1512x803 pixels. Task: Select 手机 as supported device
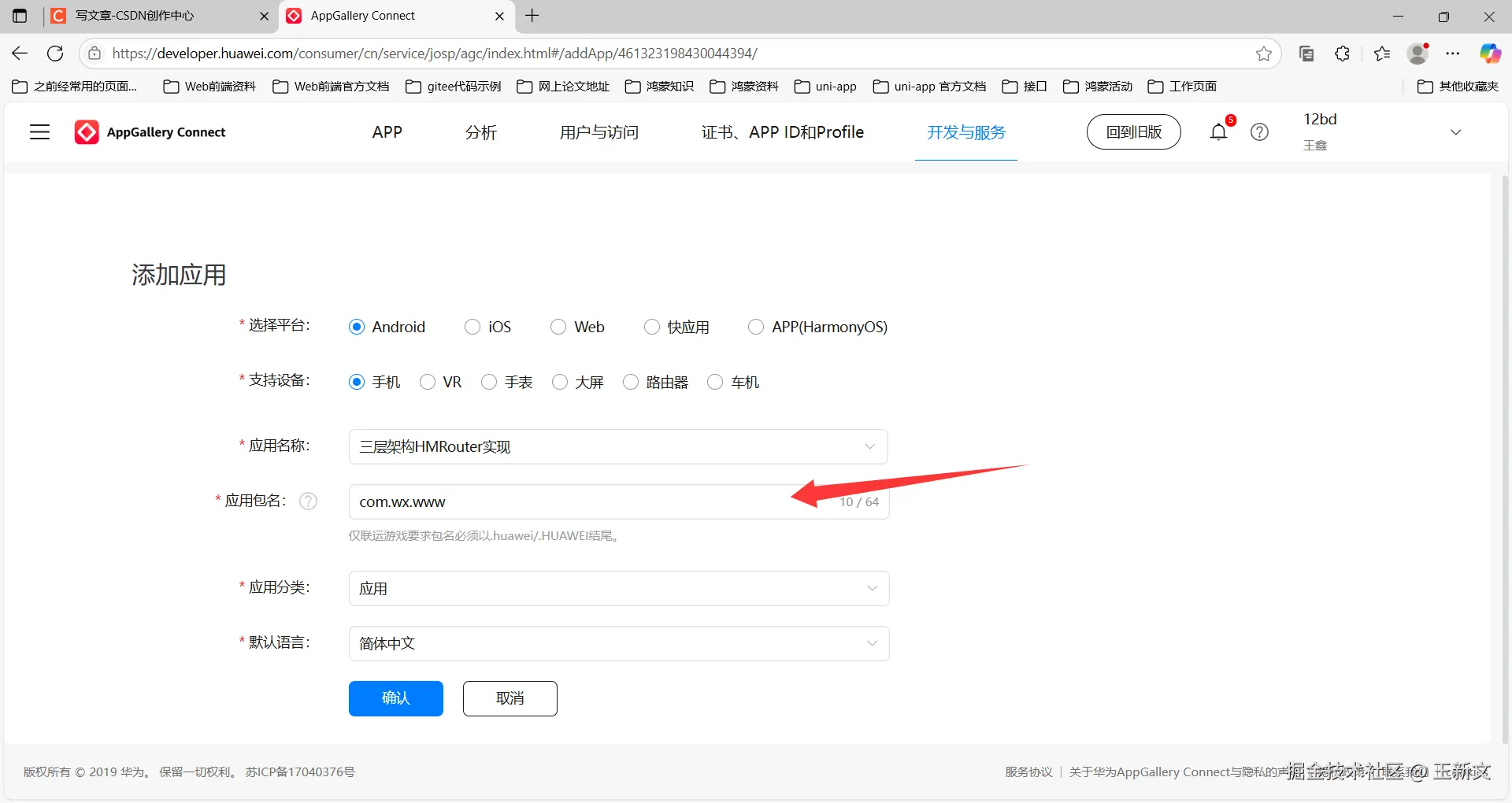pyautogui.click(x=357, y=382)
